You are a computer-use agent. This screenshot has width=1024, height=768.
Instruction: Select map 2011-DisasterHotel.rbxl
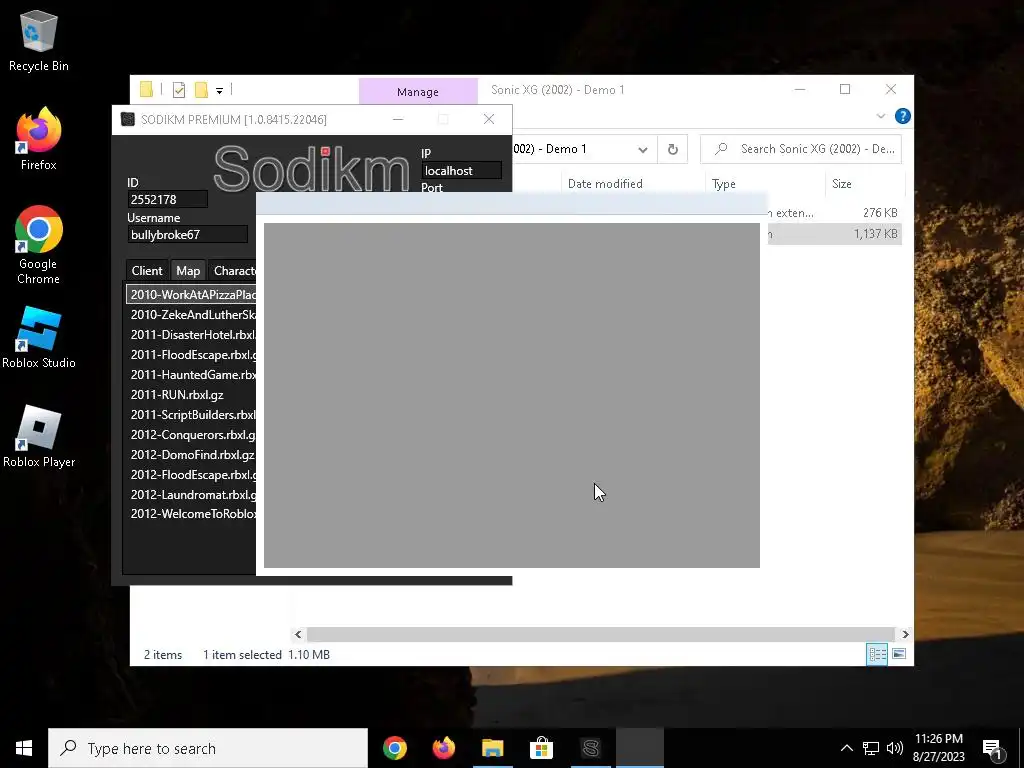coord(191,334)
